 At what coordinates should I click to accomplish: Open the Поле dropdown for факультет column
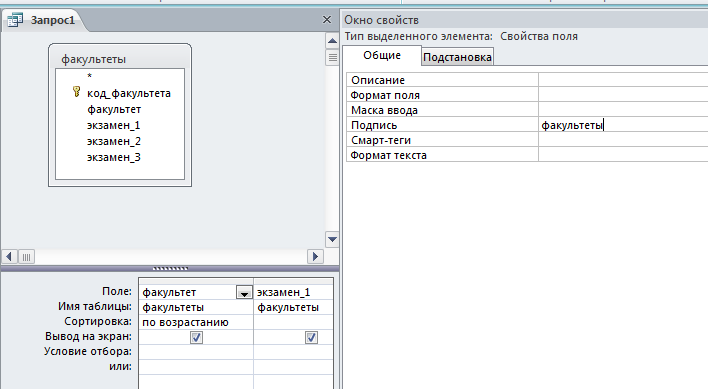pos(244,292)
